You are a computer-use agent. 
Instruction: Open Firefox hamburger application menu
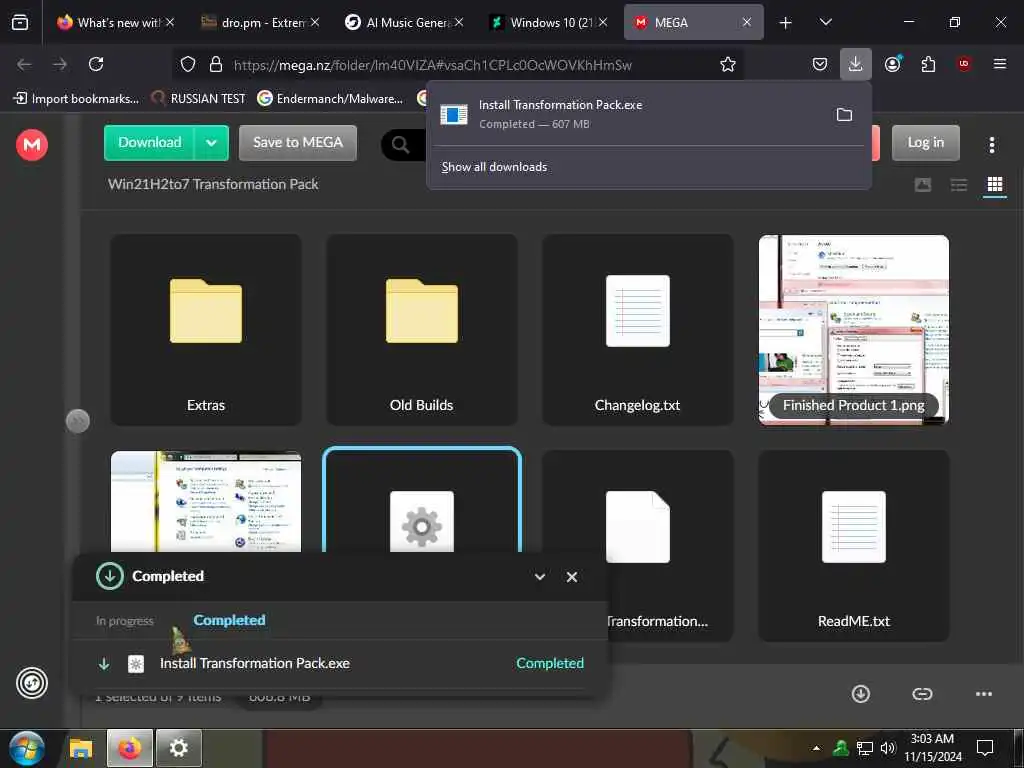coord(999,64)
